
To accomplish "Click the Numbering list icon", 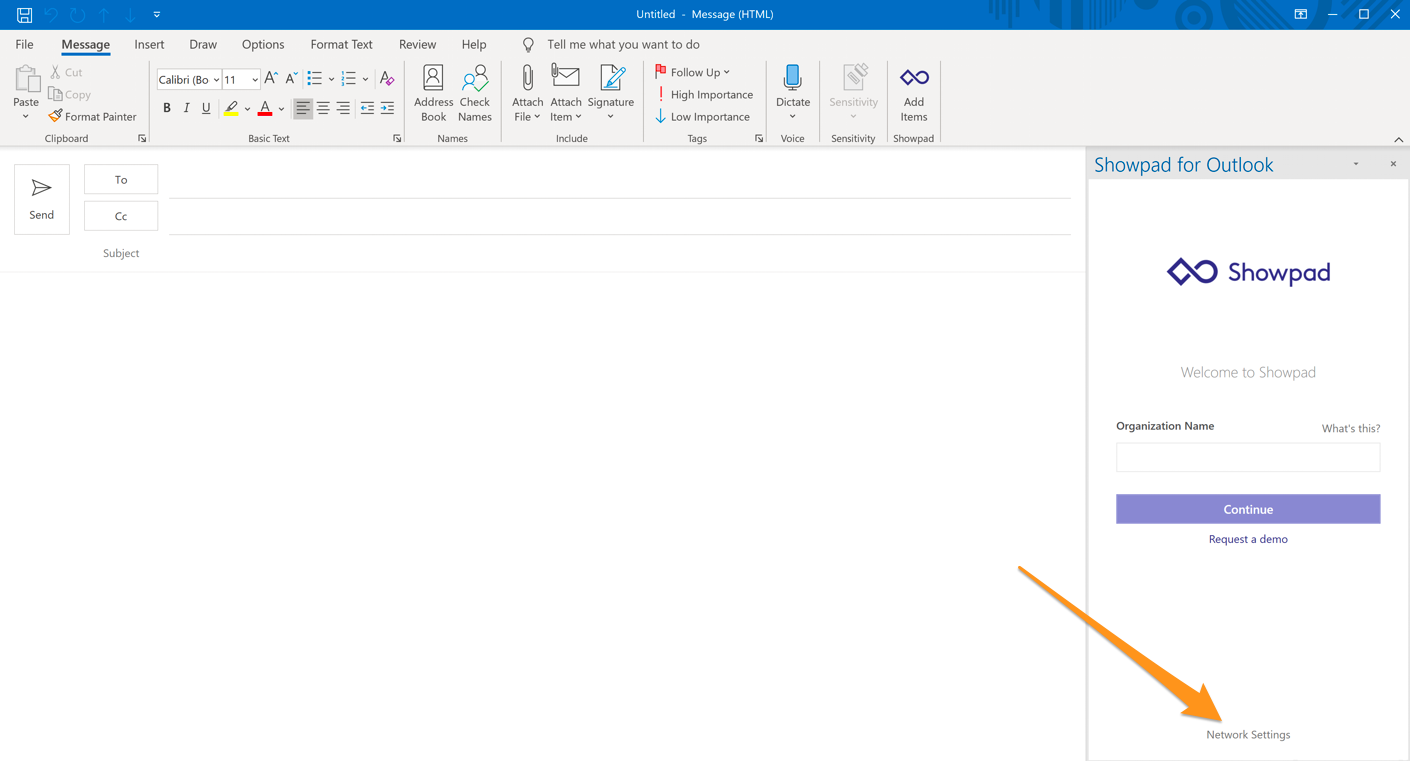I will click(x=348, y=79).
